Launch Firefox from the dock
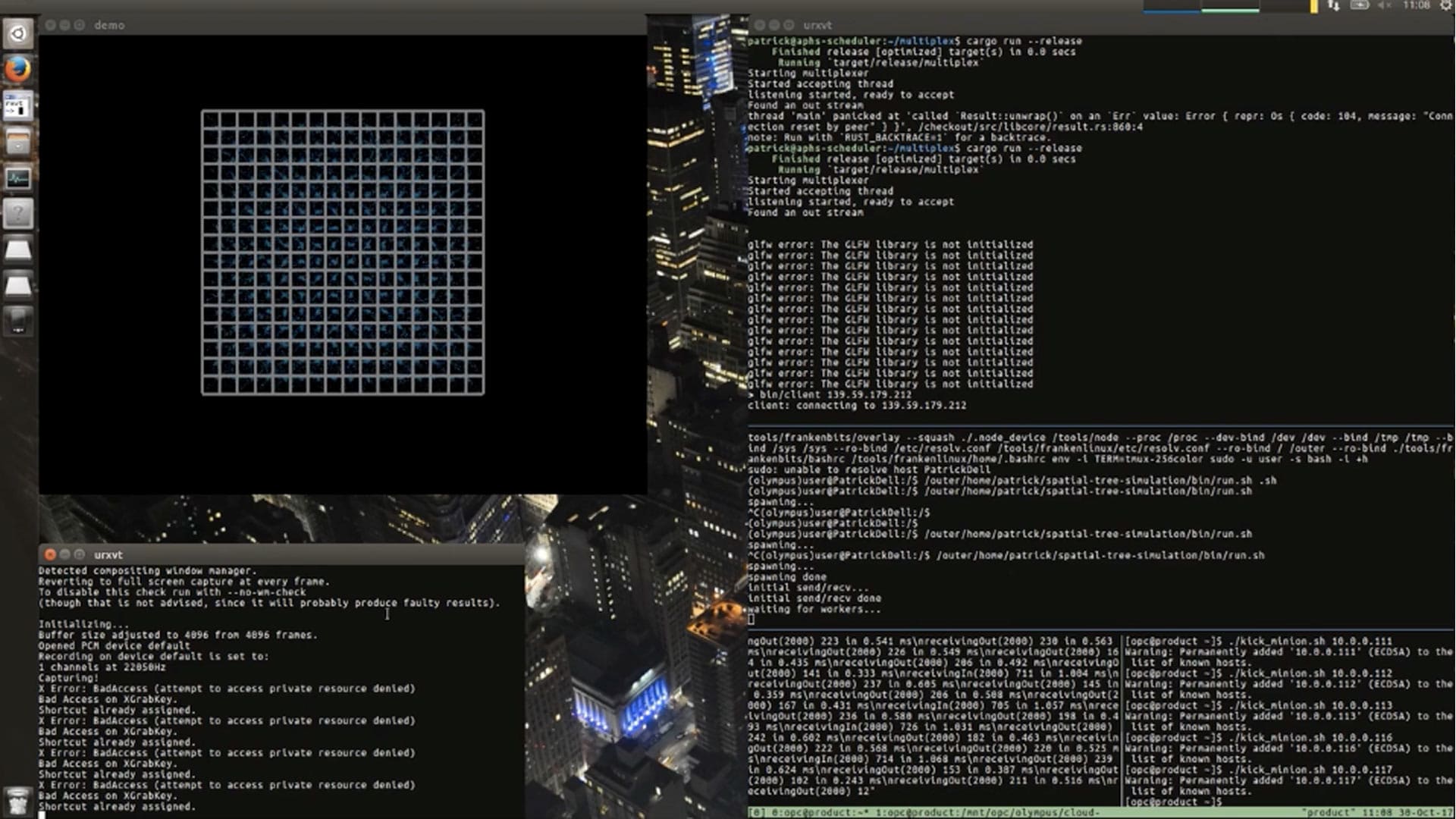The width and height of the screenshot is (1456, 819). pos(18,70)
